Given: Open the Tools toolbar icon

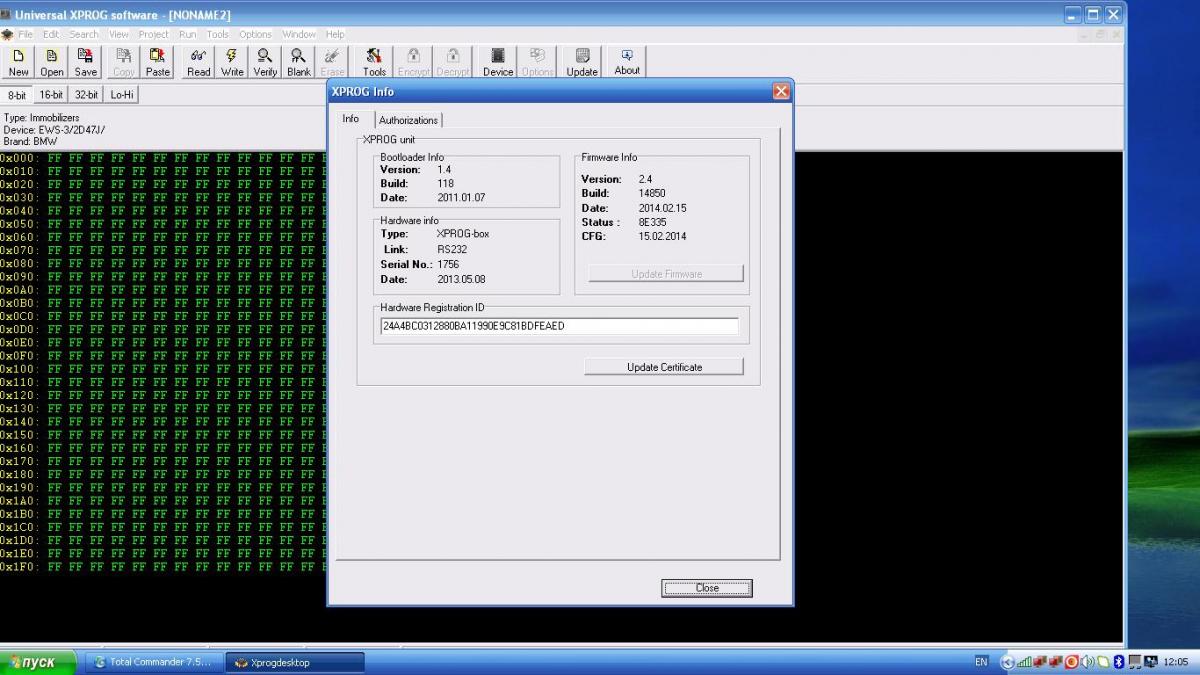Looking at the screenshot, I should [x=374, y=62].
